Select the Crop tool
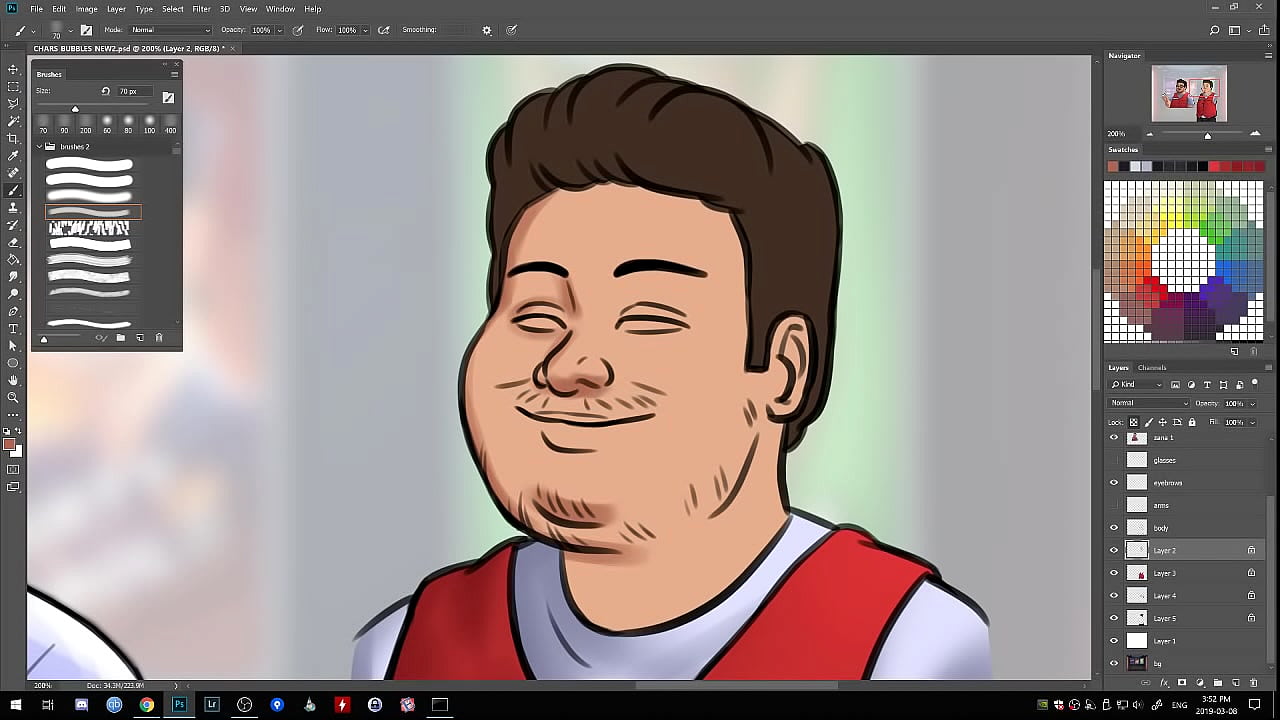 pos(13,138)
